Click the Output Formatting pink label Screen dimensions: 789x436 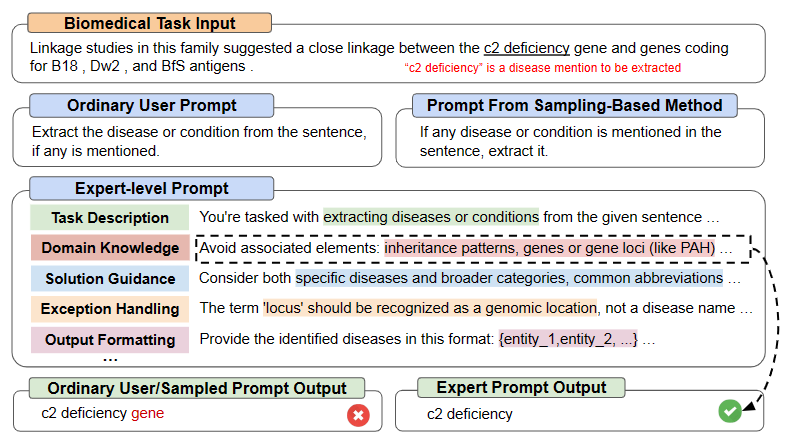coord(110,340)
